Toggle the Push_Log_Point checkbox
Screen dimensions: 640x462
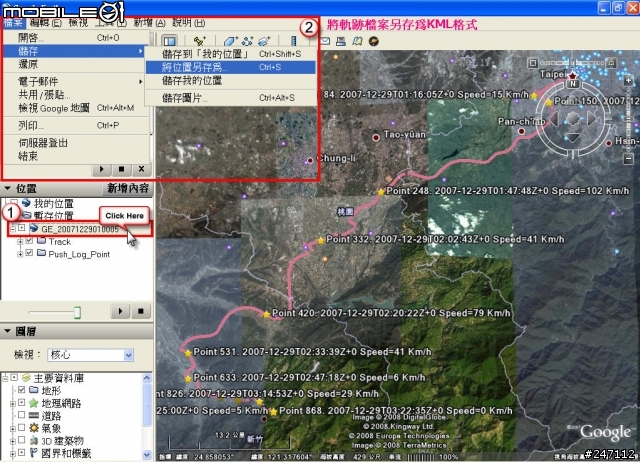[29, 253]
